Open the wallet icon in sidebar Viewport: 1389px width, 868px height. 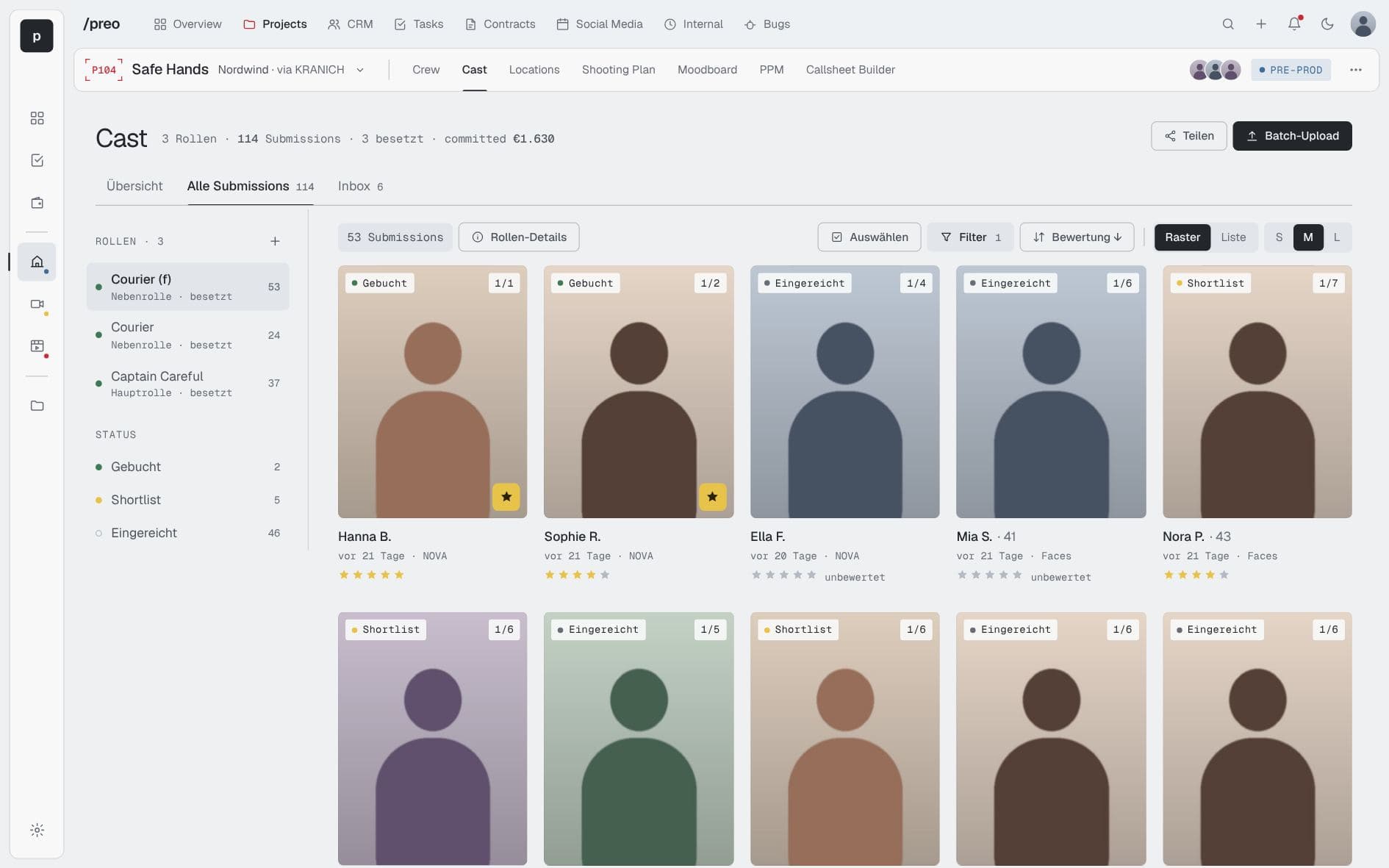point(37,203)
